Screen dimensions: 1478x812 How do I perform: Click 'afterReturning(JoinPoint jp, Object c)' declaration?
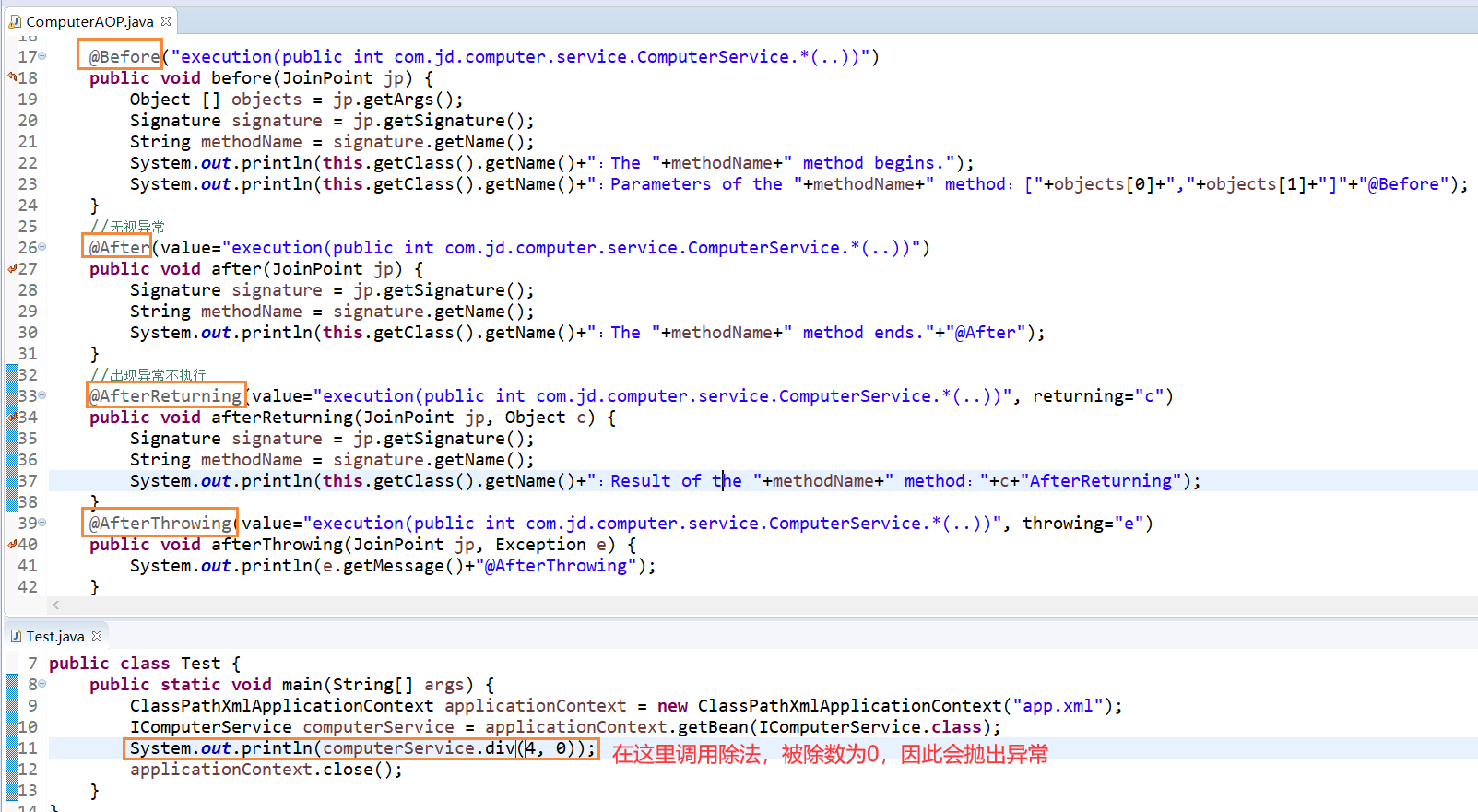(404, 418)
